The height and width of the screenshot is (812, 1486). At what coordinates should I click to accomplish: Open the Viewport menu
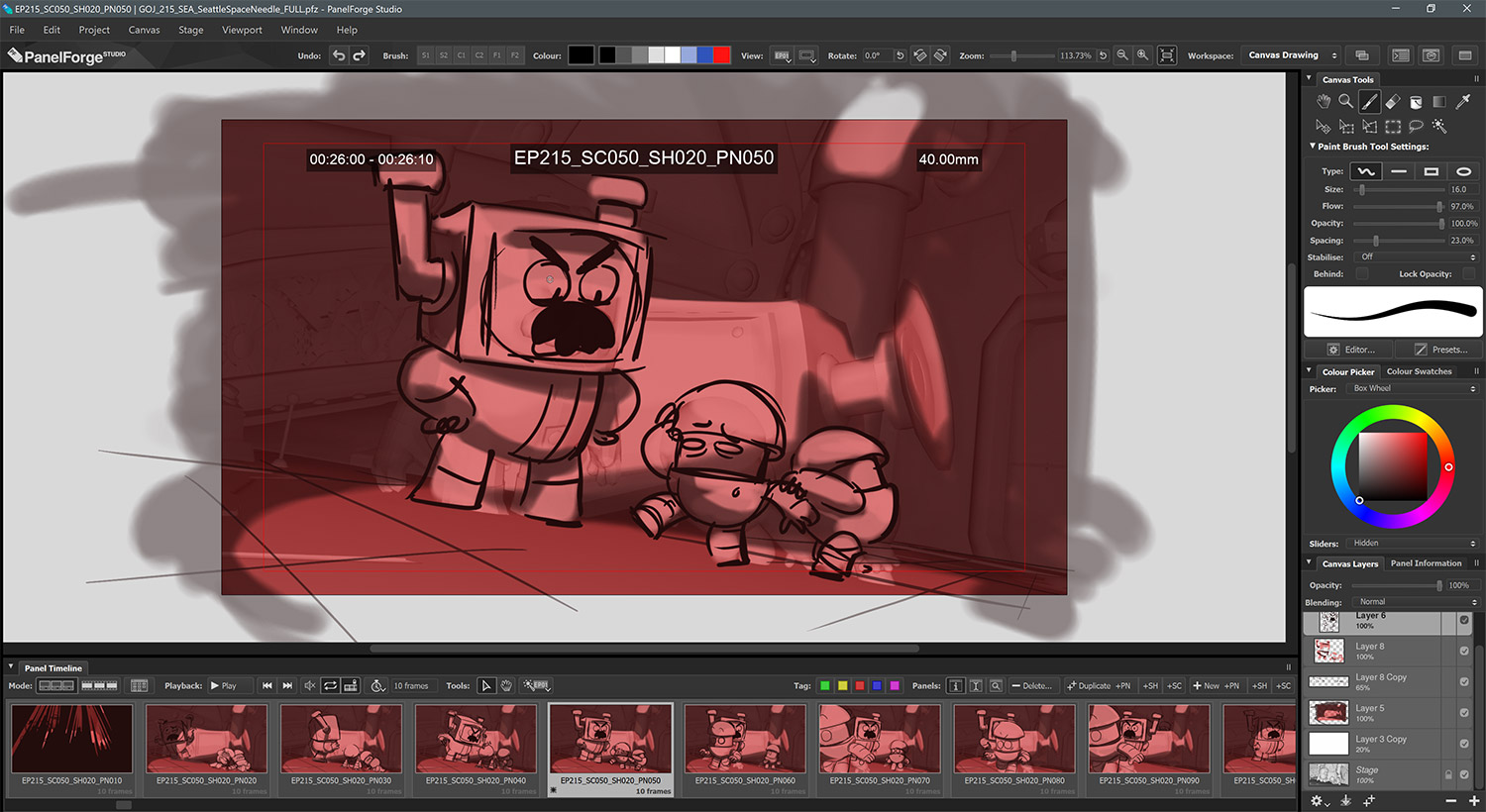(242, 30)
